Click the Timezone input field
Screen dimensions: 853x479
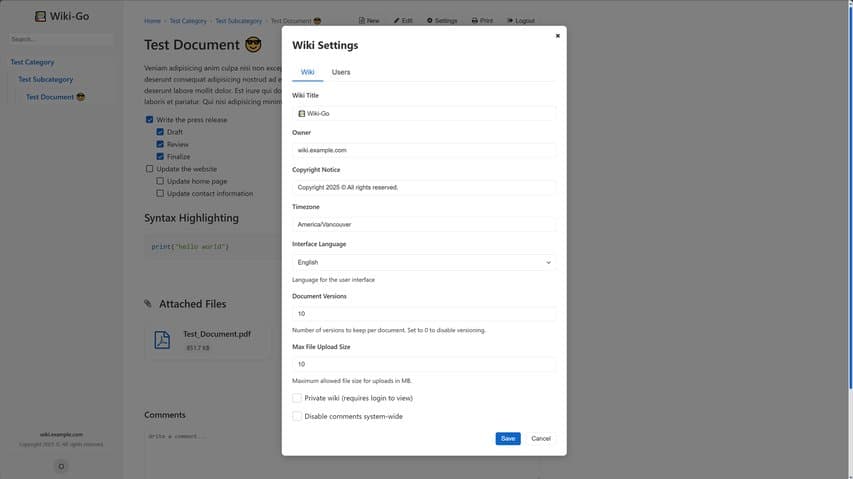[424, 225]
